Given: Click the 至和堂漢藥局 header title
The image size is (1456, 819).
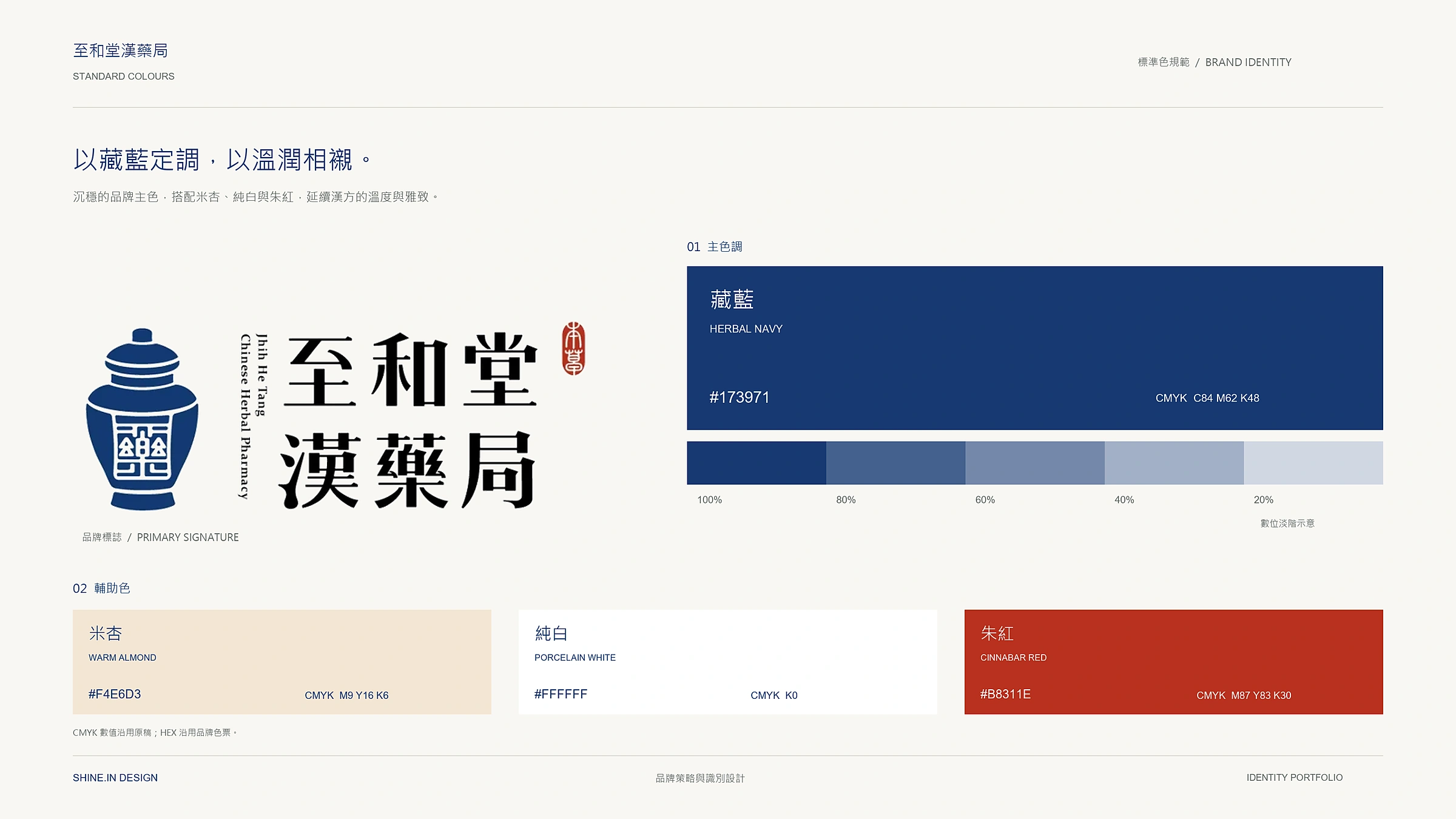Looking at the screenshot, I should [121, 50].
